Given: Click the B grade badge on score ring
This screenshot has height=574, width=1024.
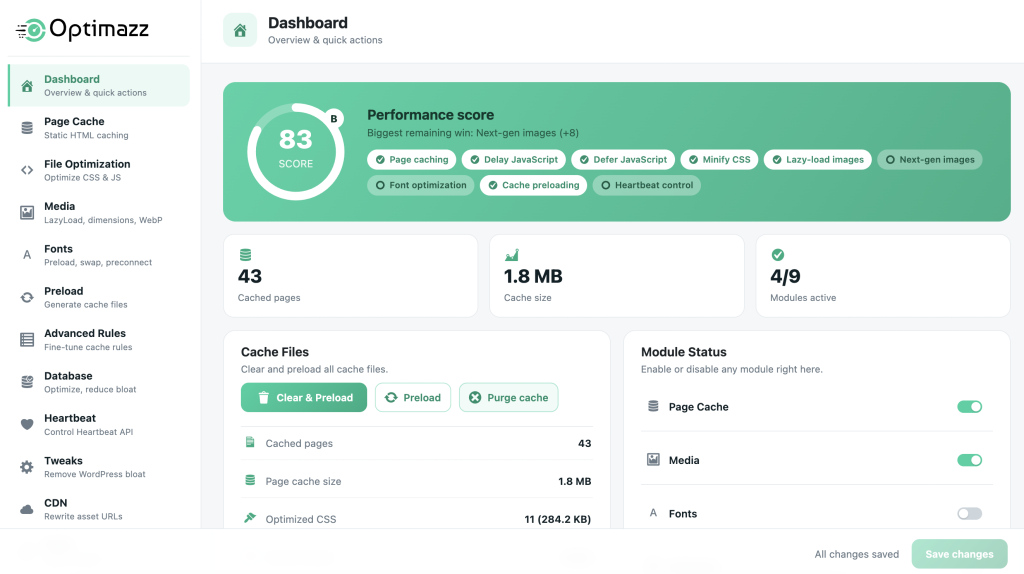Looking at the screenshot, I should click(334, 118).
